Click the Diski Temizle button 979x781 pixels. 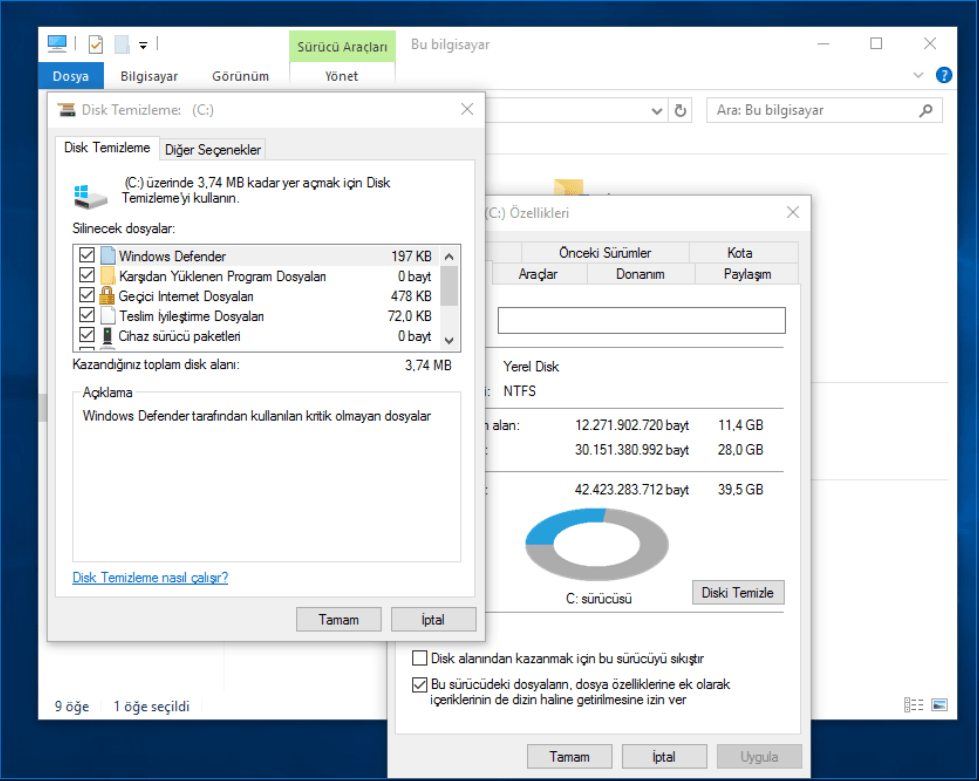[x=738, y=592]
